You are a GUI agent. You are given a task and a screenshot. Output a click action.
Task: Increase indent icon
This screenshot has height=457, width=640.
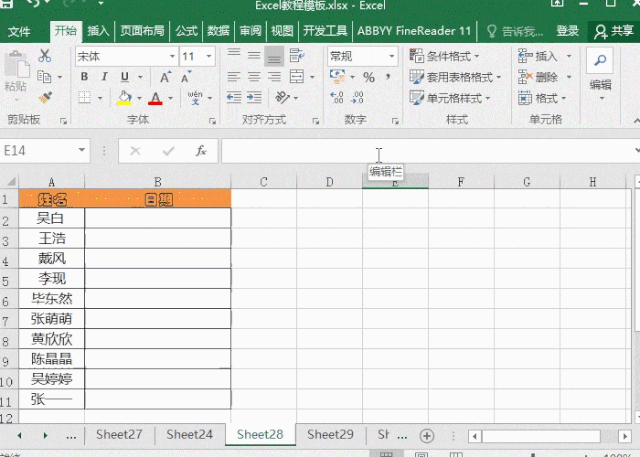coord(254,98)
